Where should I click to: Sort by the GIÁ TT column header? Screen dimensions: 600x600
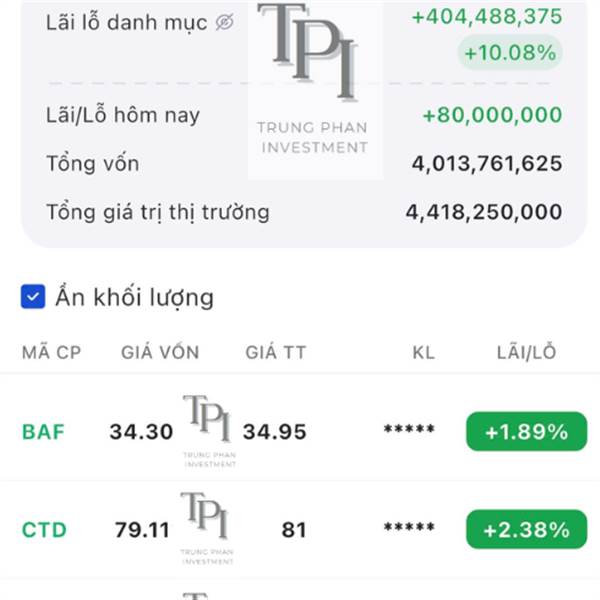pos(276,352)
